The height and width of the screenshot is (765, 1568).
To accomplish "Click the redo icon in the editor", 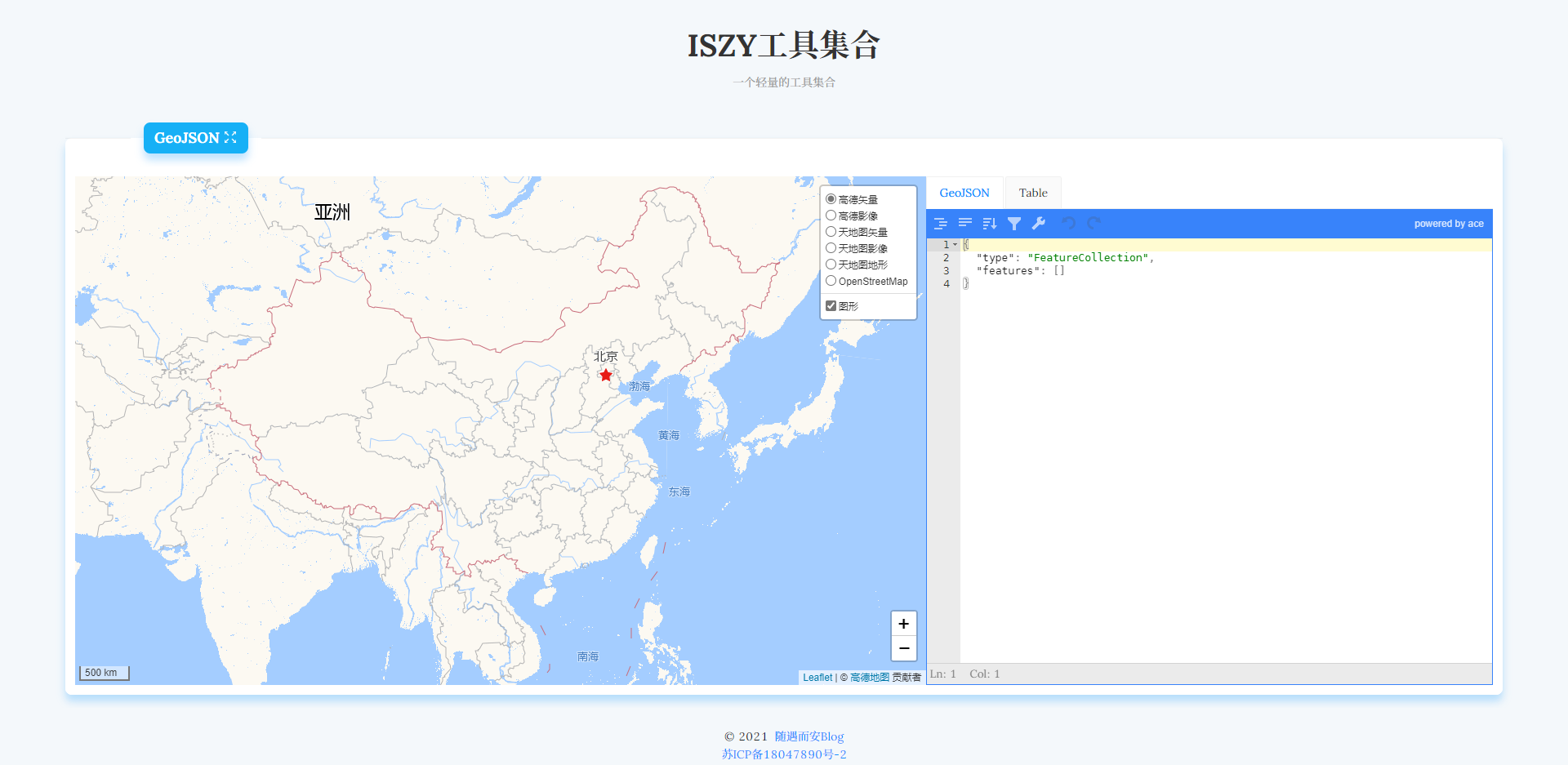I will 1094,223.
